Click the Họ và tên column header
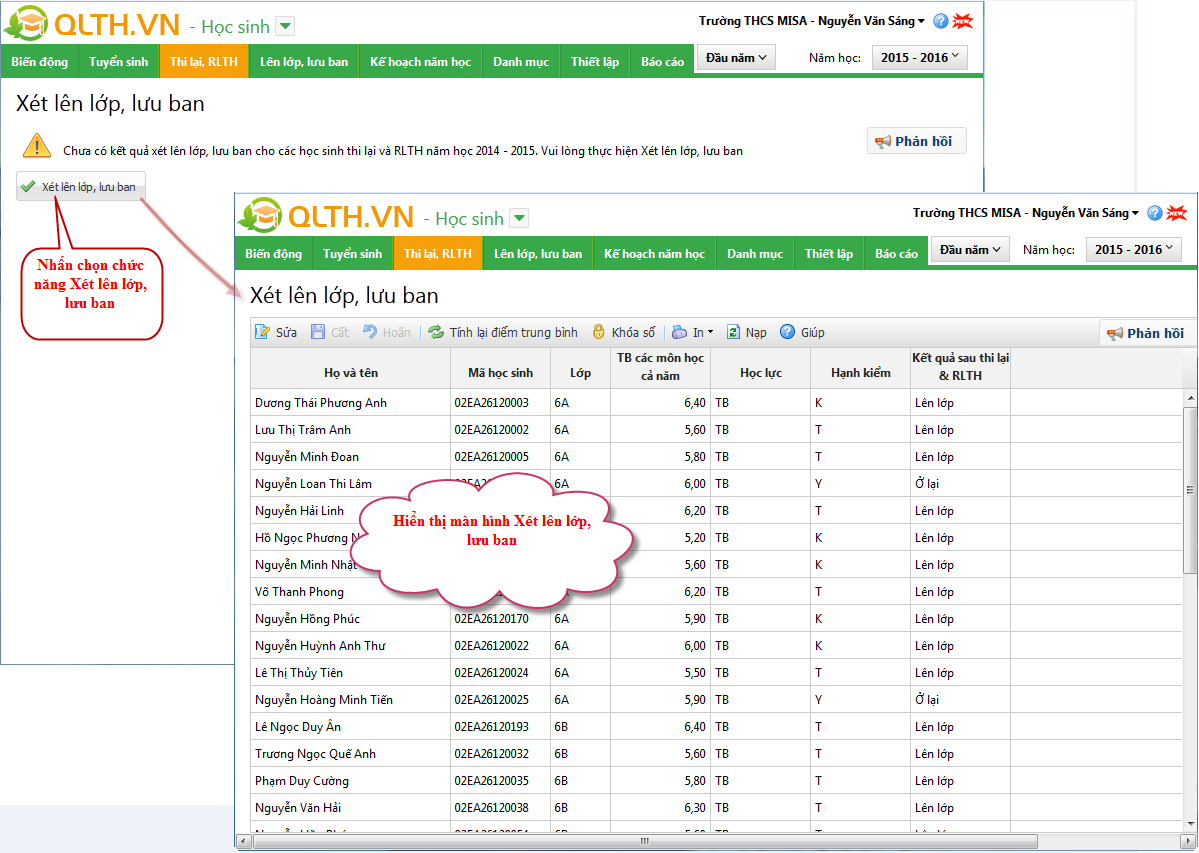The width and height of the screenshot is (1199, 853). tap(350, 373)
